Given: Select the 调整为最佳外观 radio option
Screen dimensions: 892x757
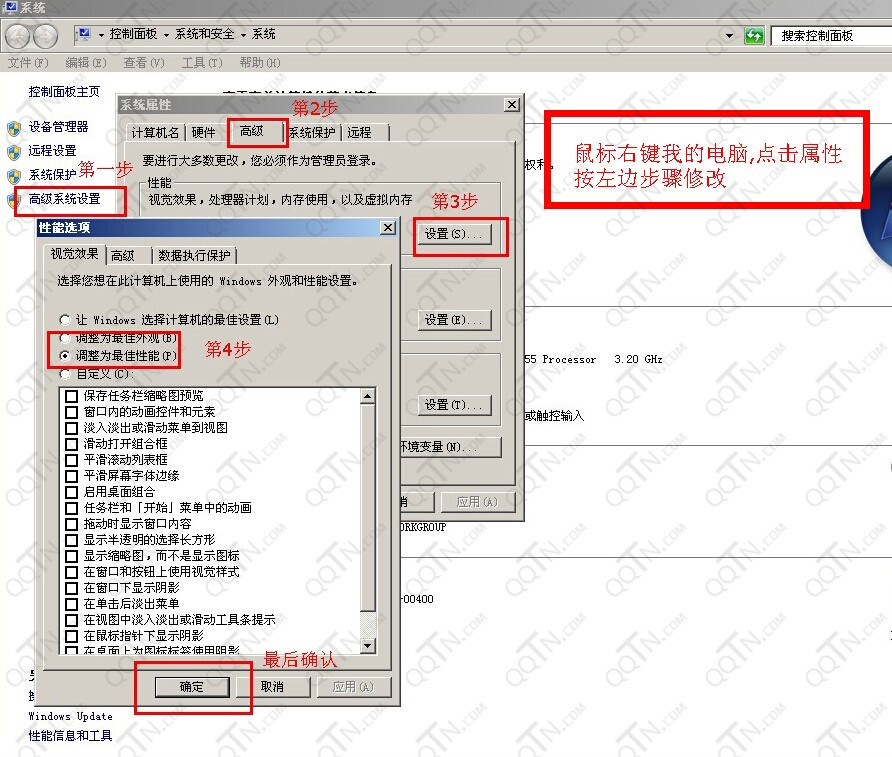Looking at the screenshot, I should tap(66, 338).
